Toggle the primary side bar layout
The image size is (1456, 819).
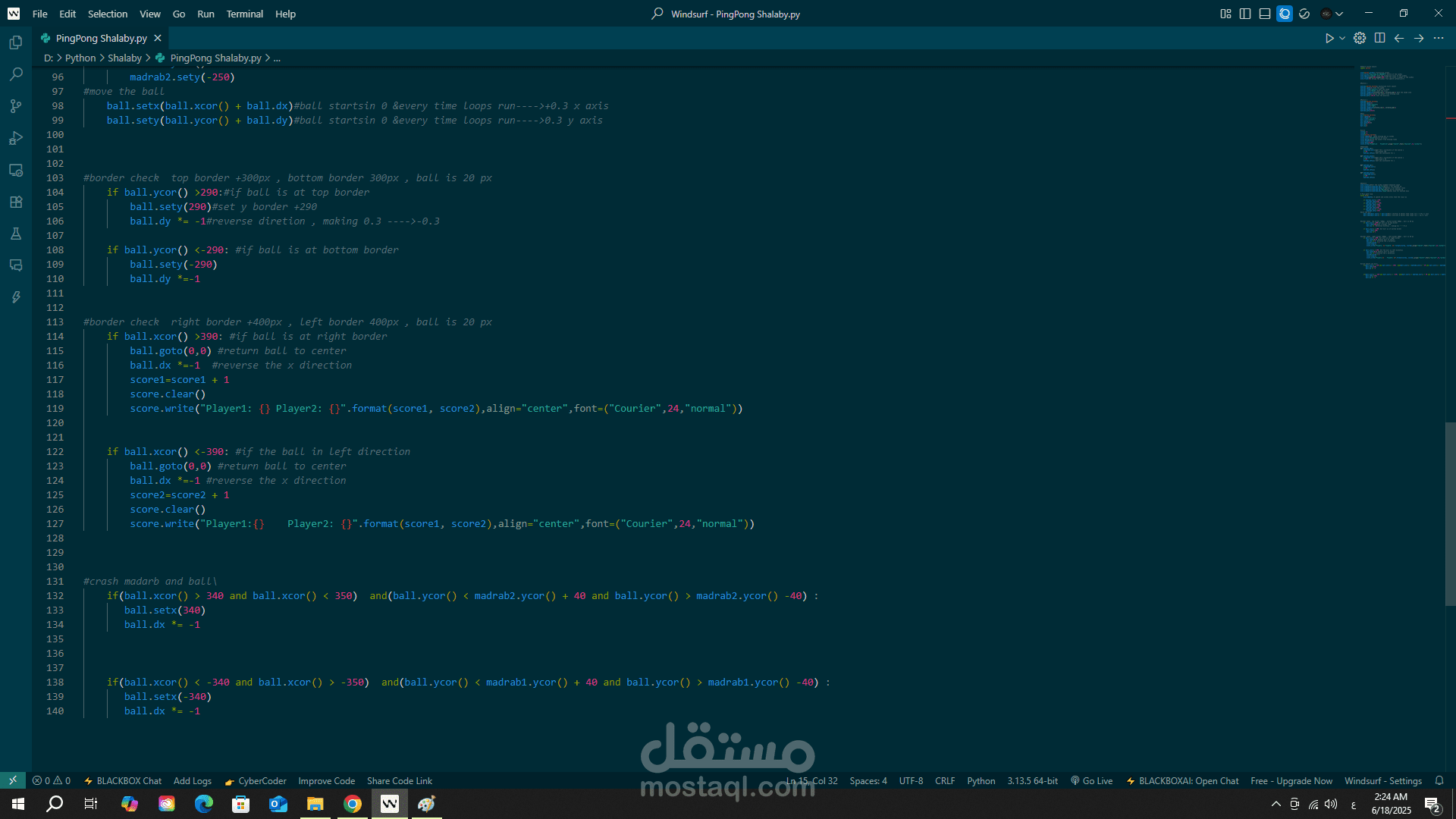pos(1245,14)
